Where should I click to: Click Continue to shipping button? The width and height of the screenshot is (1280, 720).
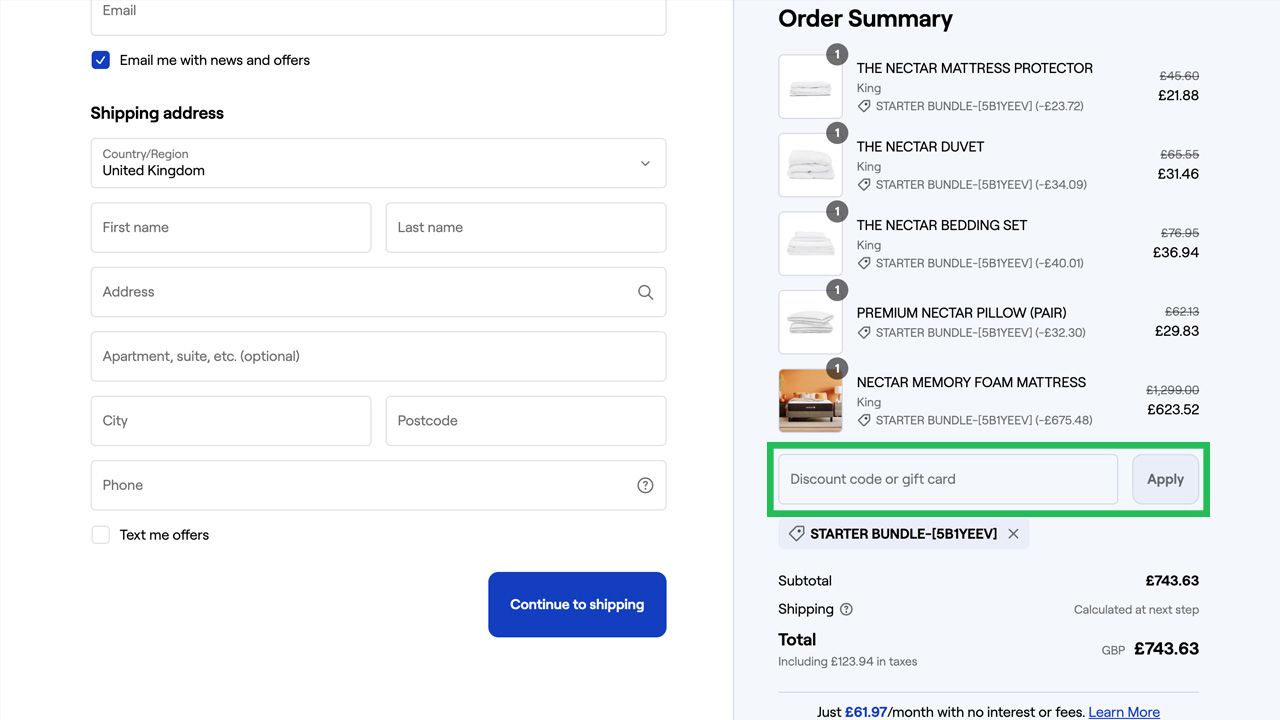pyautogui.click(x=577, y=604)
